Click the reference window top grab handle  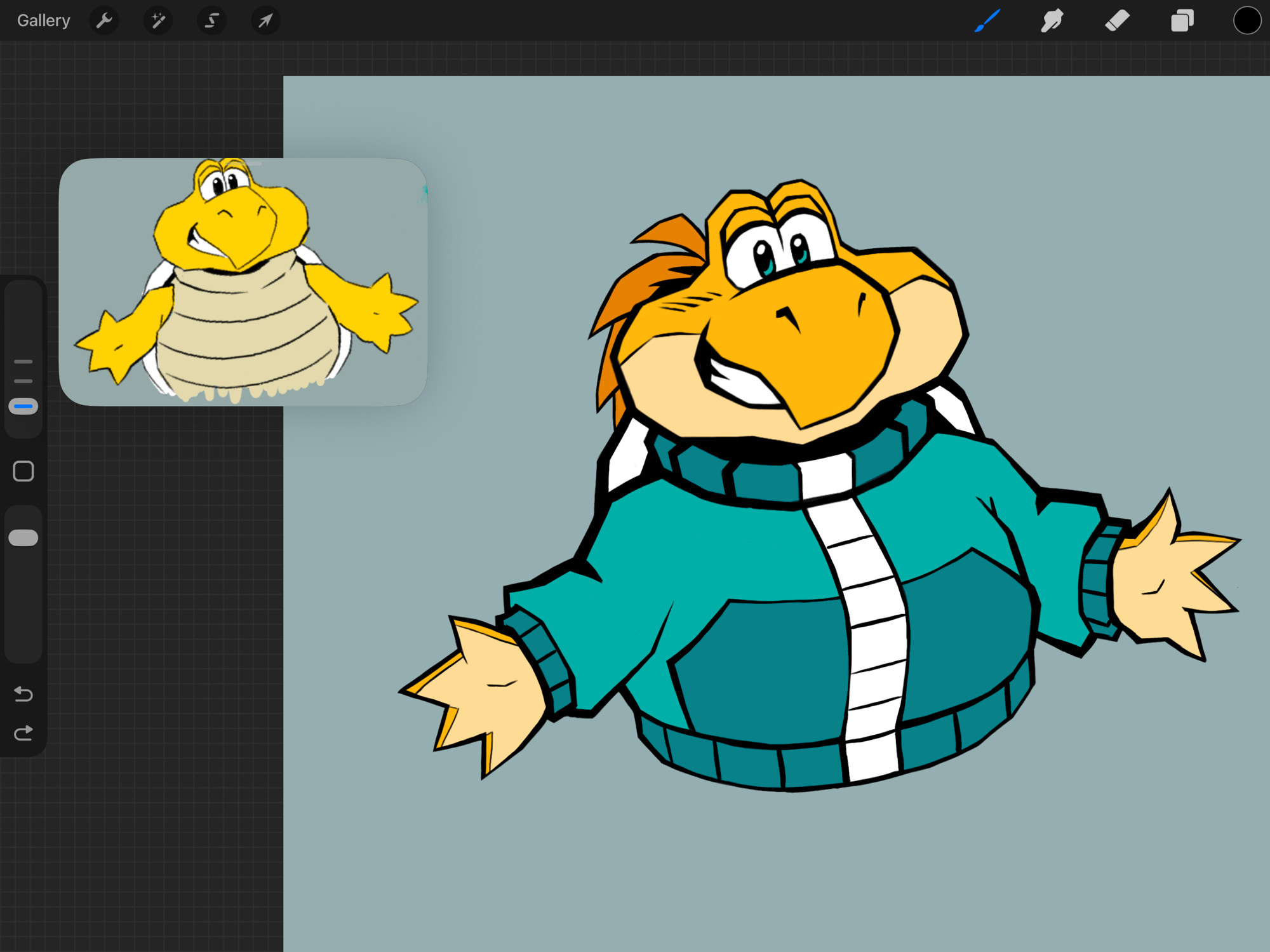pyautogui.click(x=243, y=164)
